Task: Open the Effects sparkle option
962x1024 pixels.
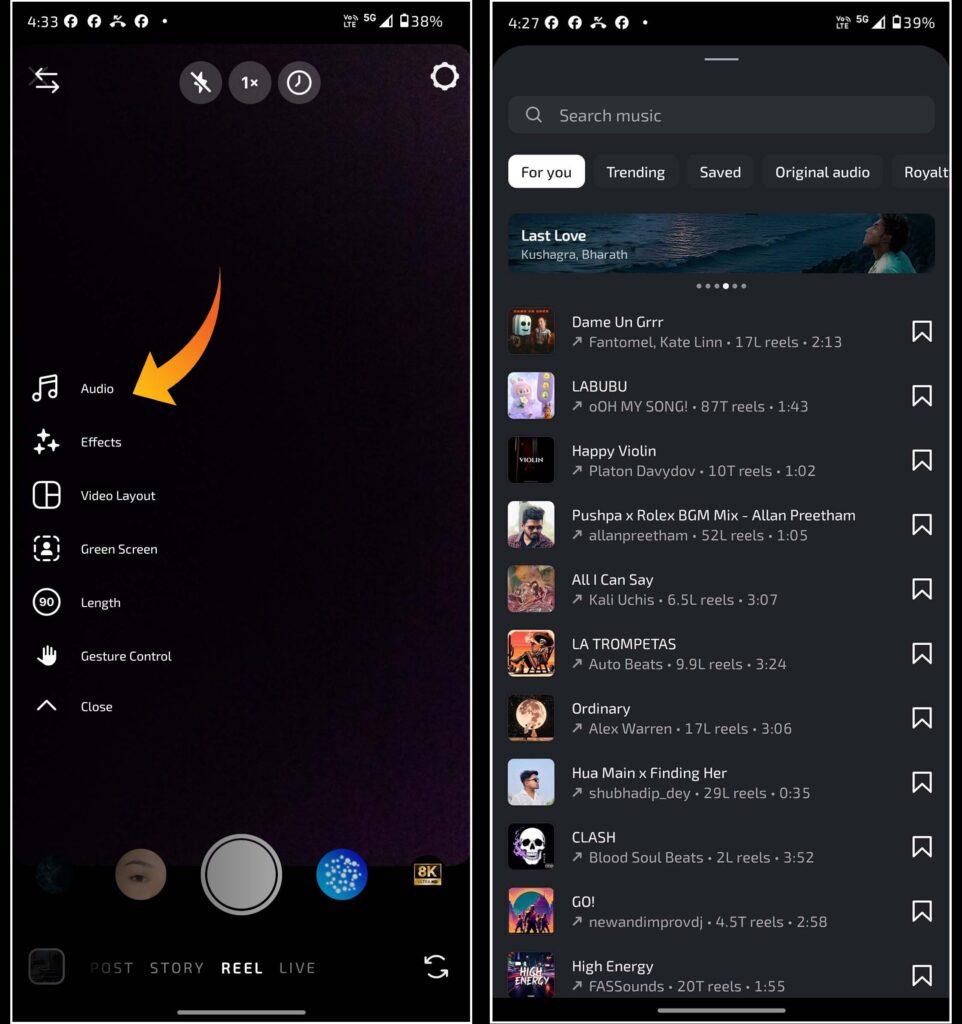Action: tap(77, 442)
